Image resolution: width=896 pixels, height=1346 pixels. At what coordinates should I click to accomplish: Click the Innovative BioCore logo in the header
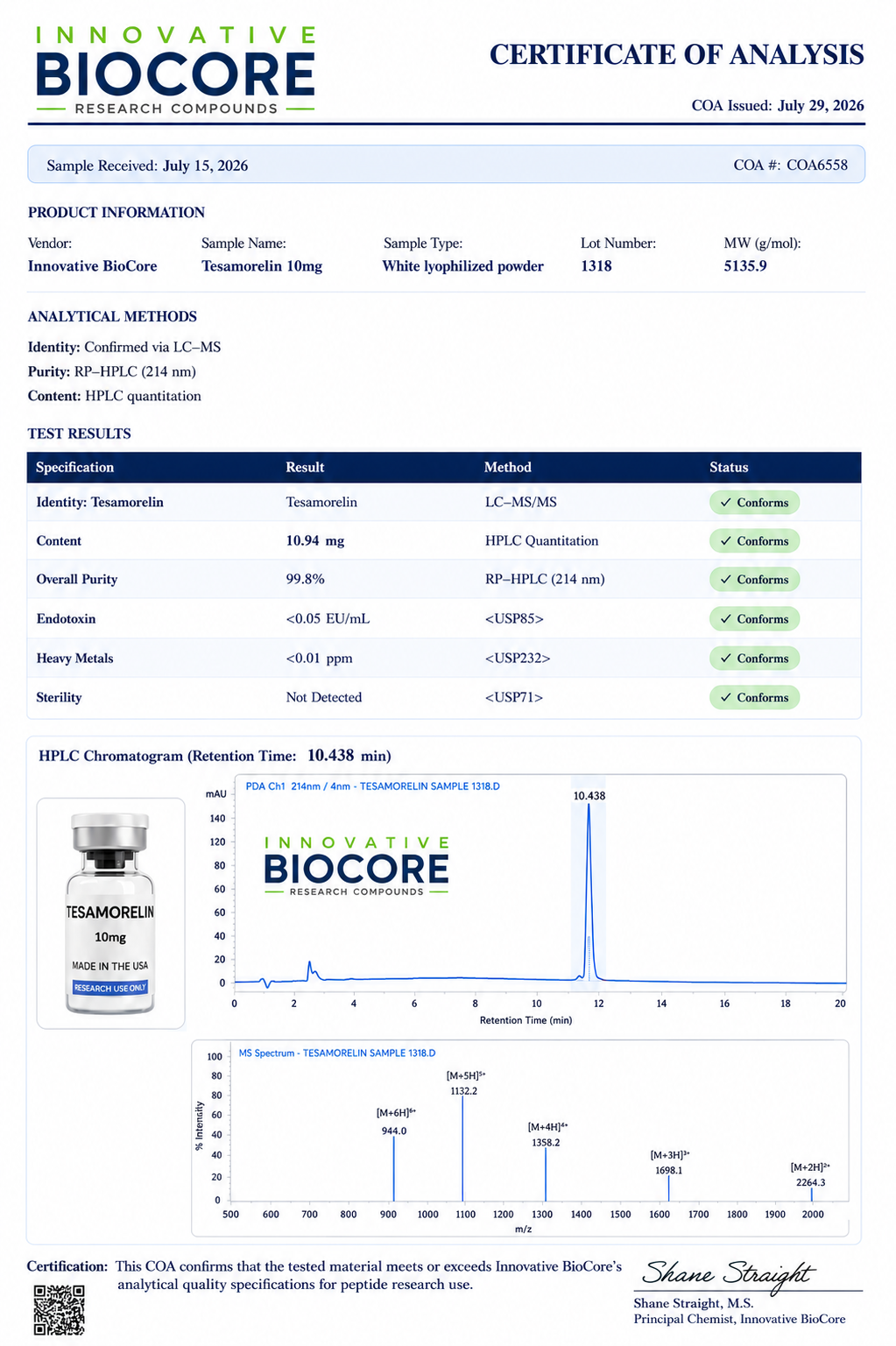[175, 70]
